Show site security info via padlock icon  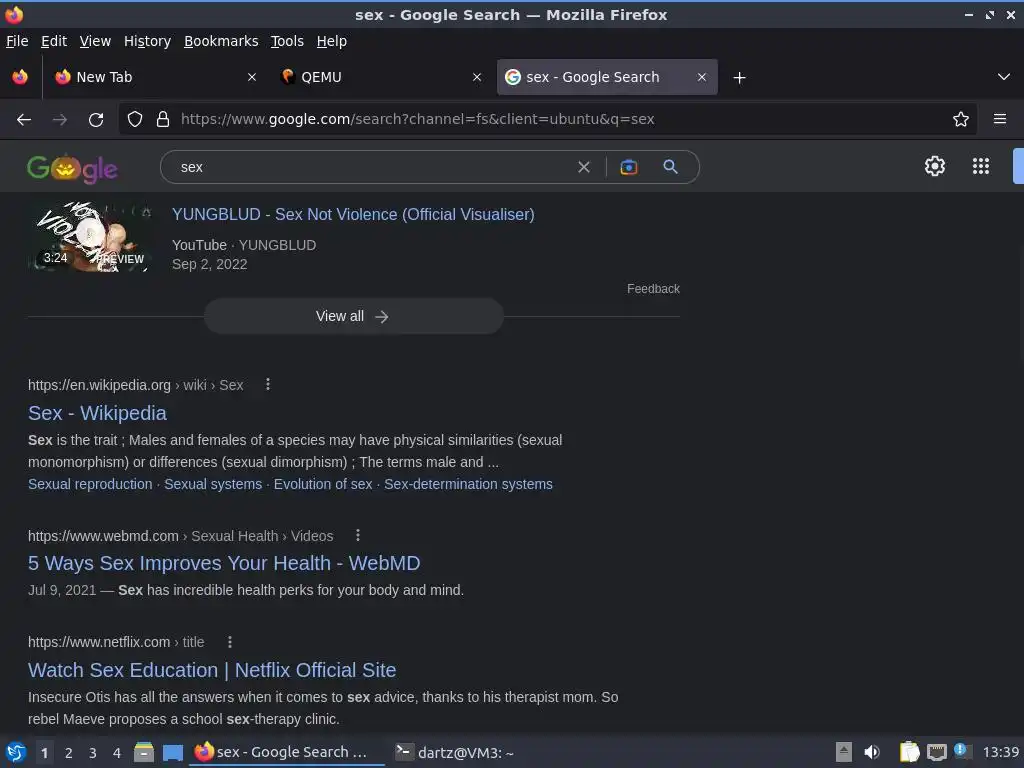click(x=163, y=119)
